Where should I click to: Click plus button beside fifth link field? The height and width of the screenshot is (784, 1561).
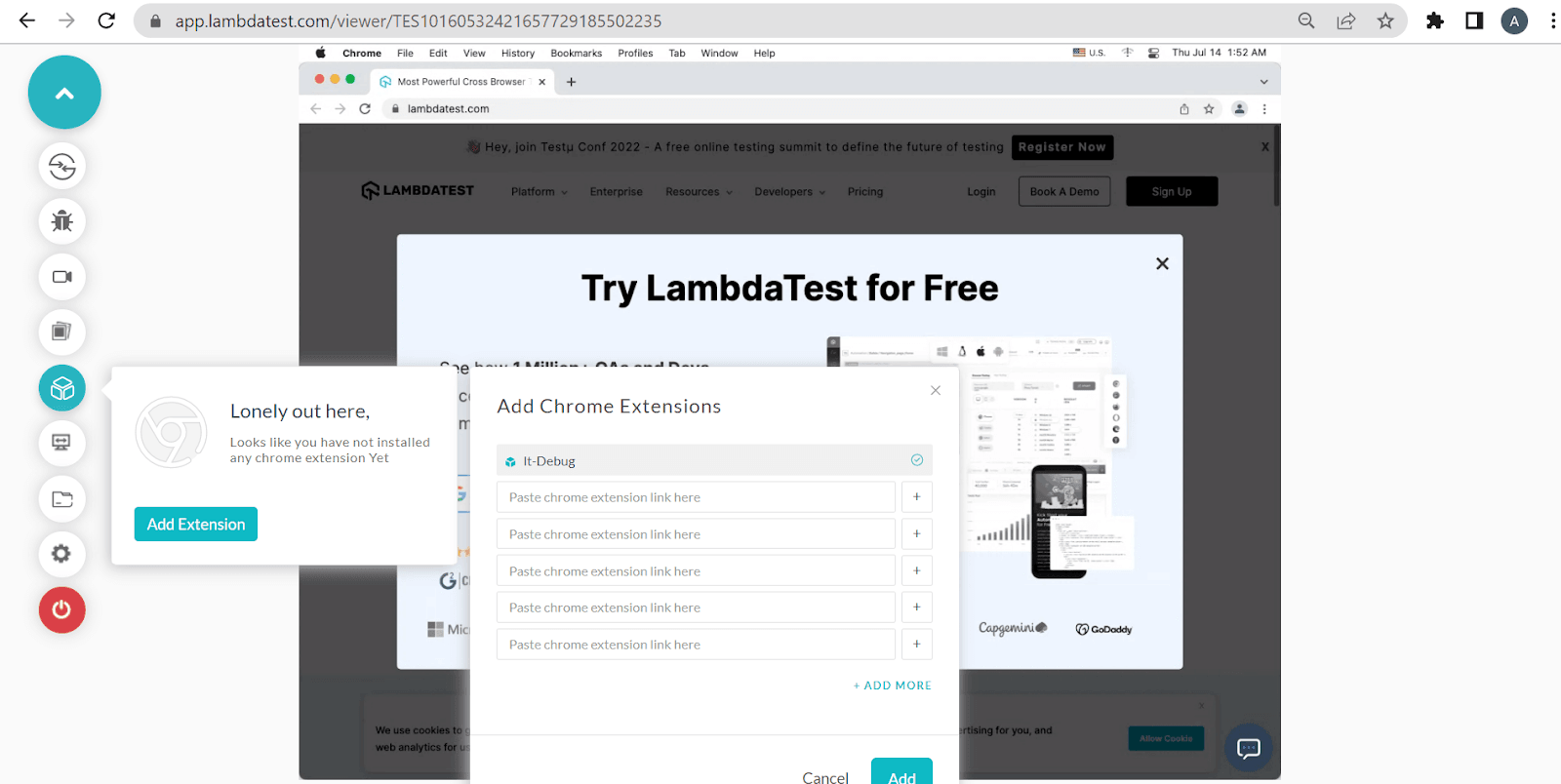tap(917, 645)
